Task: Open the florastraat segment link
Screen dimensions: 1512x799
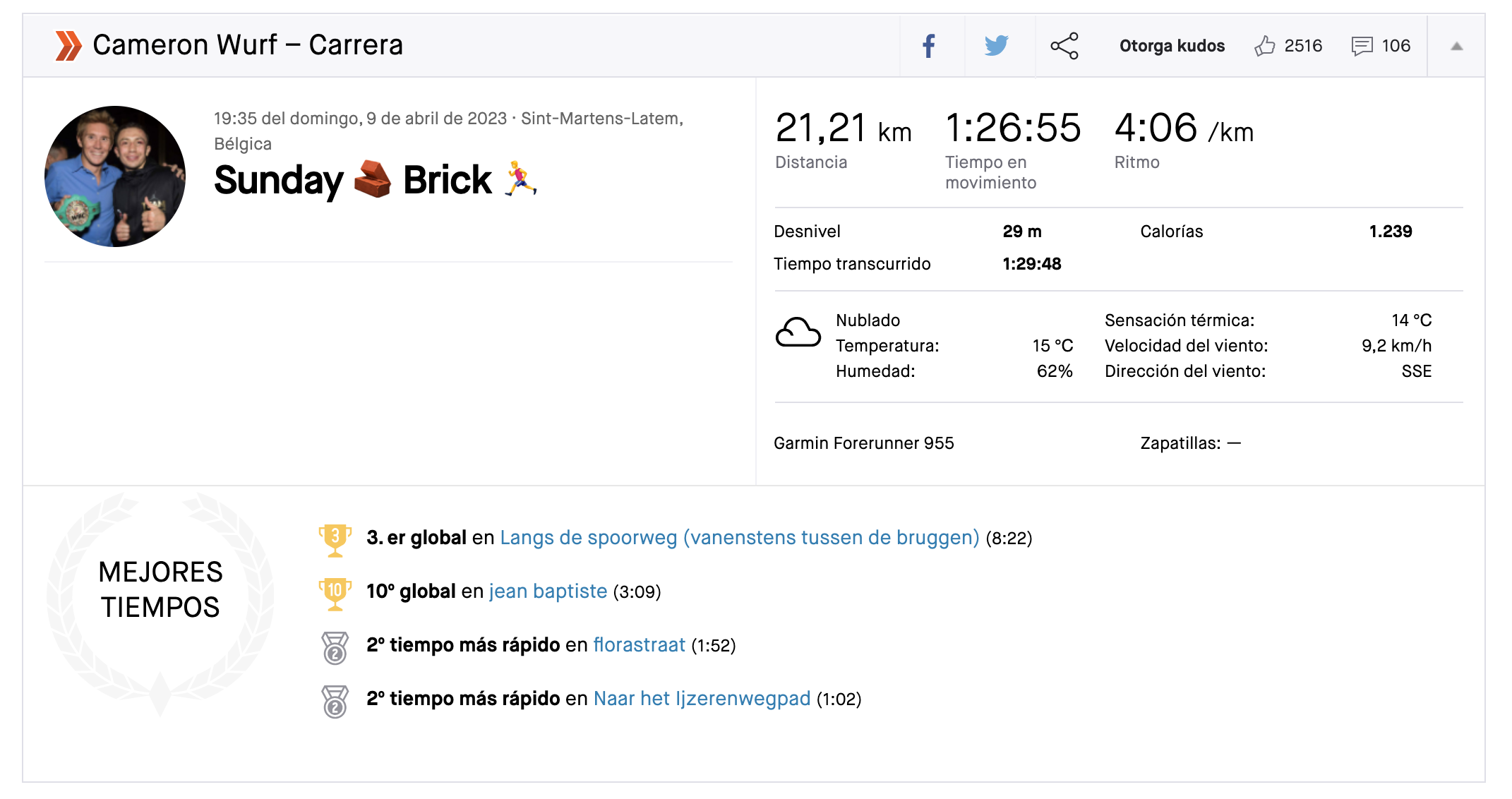Action: click(639, 645)
